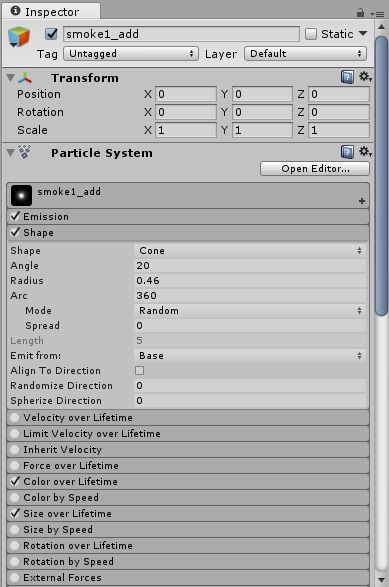The height and width of the screenshot is (587, 389).
Task: Open the Static dropdown arrow
Action: pyautogui.click(x=363, y=34)
